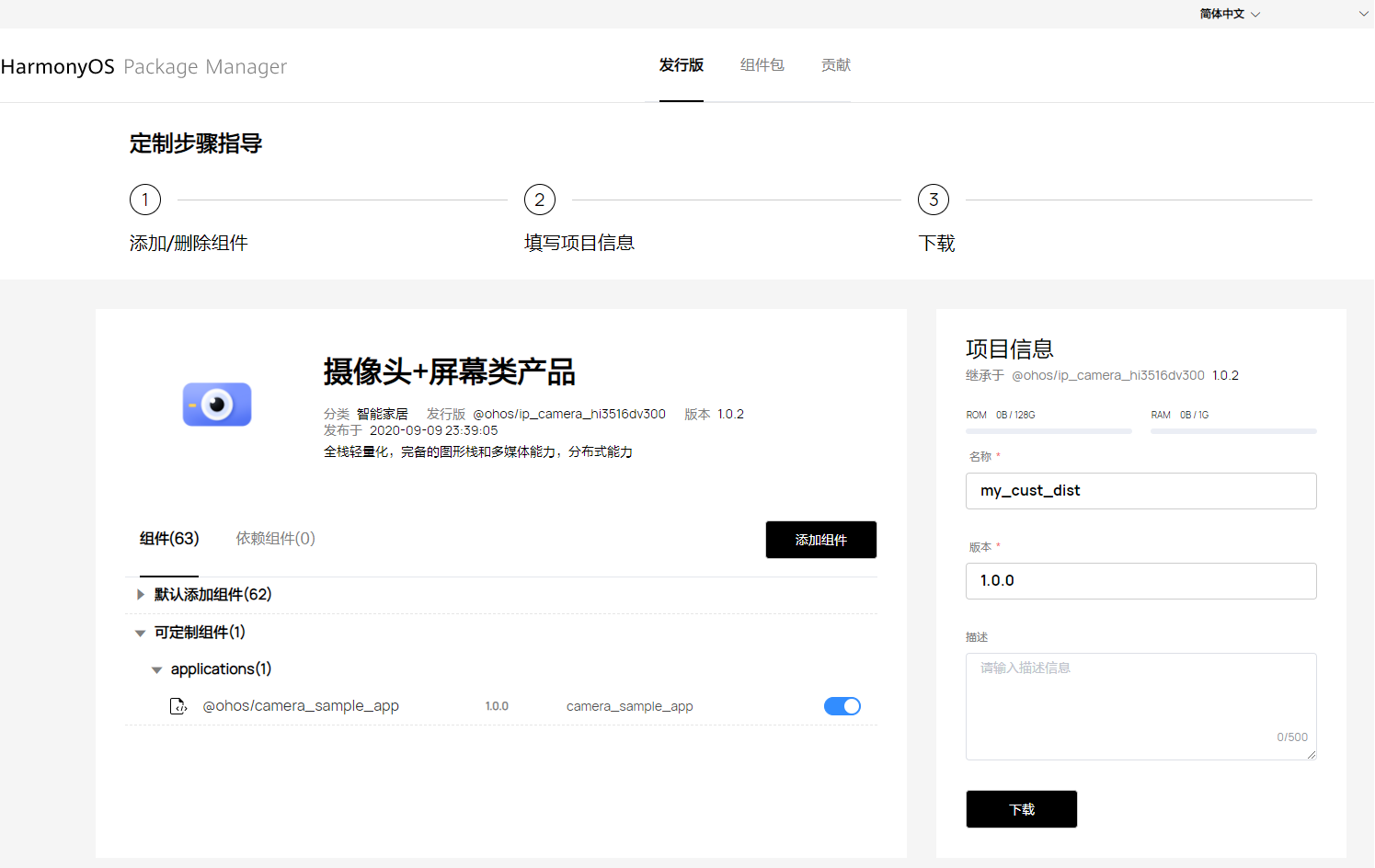Focus the 名称 field with my_cust_dist
The image size is (1375, 868).
pyautogui.click(x=1141, y=491)
